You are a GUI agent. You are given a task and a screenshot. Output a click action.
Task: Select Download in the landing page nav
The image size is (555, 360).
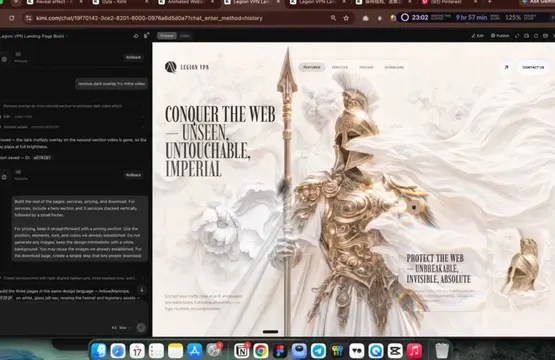[x=394, y=67]
